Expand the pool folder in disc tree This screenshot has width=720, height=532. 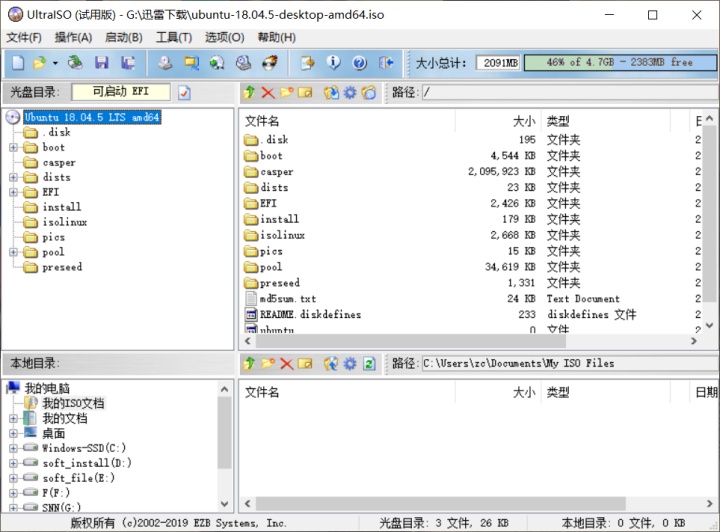13,252
